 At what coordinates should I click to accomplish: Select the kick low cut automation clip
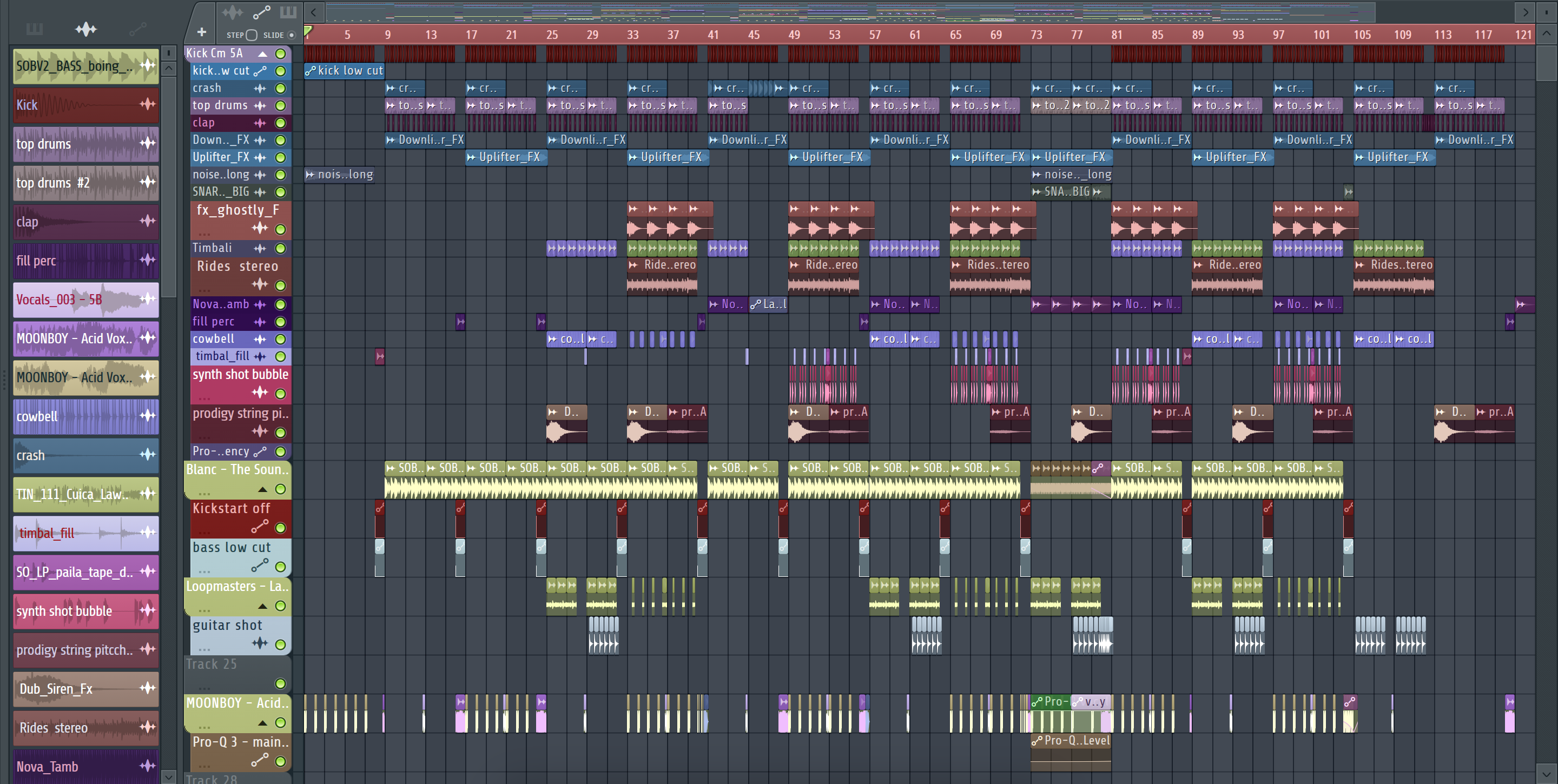pyautogui.click(x=344, y=71)
